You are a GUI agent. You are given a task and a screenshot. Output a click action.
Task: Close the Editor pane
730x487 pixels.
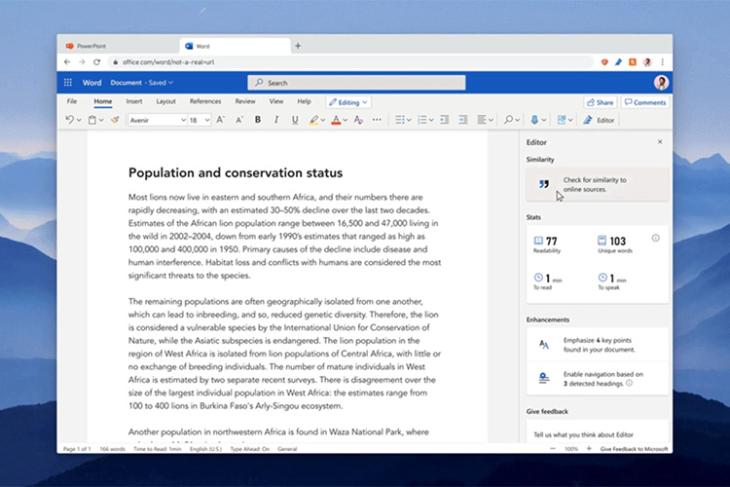tap(660, 142)
